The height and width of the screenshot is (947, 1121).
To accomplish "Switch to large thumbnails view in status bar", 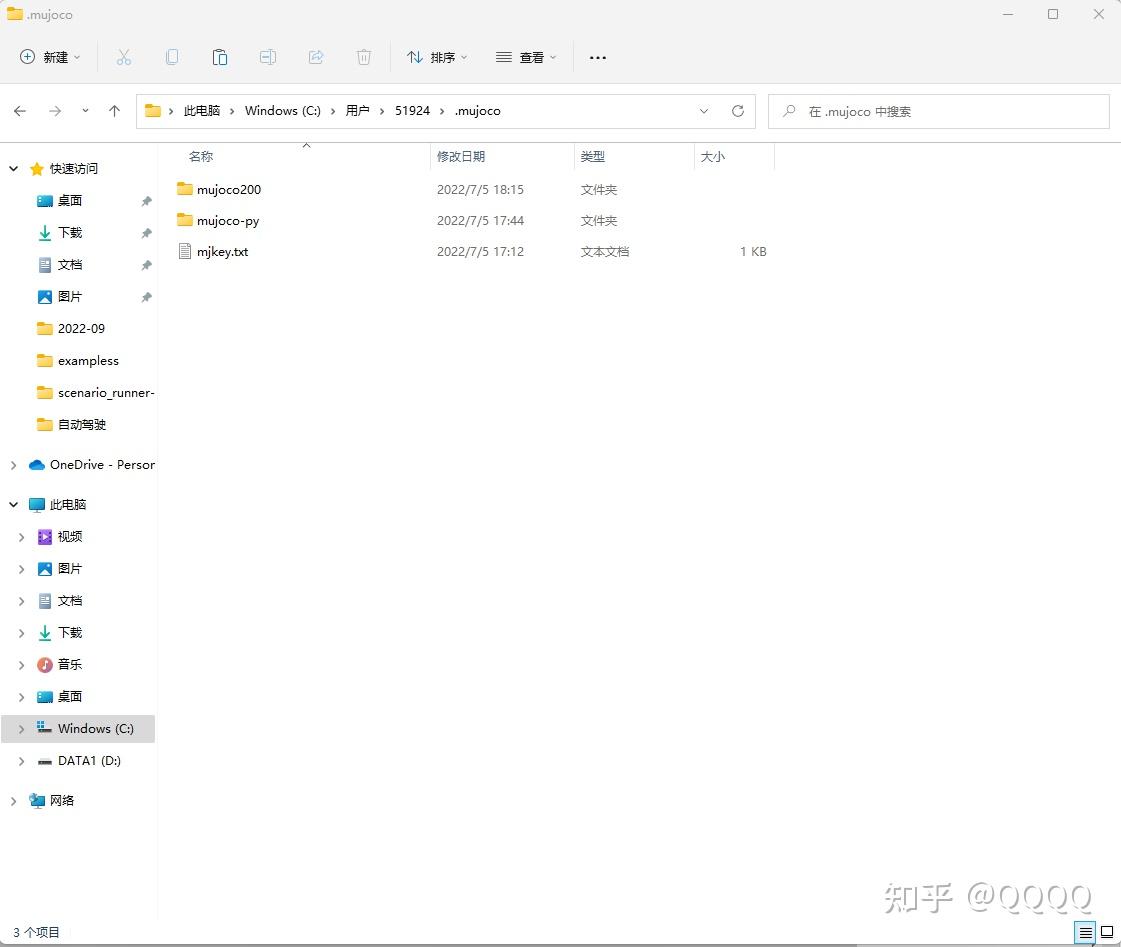I will tap(1108, 932).
